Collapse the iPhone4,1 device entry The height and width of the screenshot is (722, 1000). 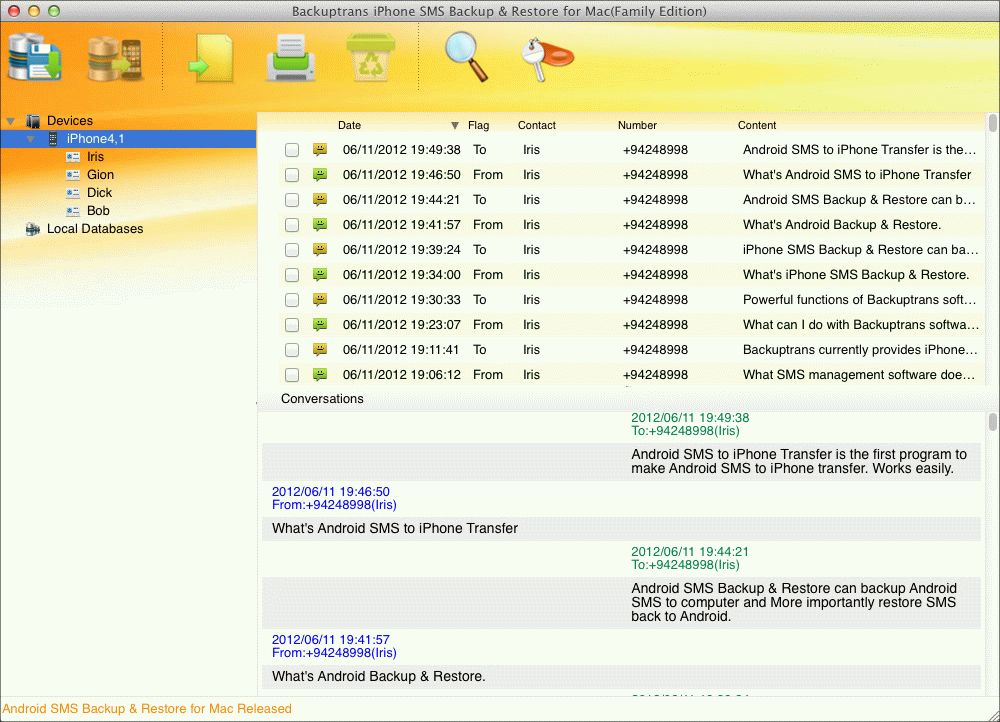click(29, 138)
